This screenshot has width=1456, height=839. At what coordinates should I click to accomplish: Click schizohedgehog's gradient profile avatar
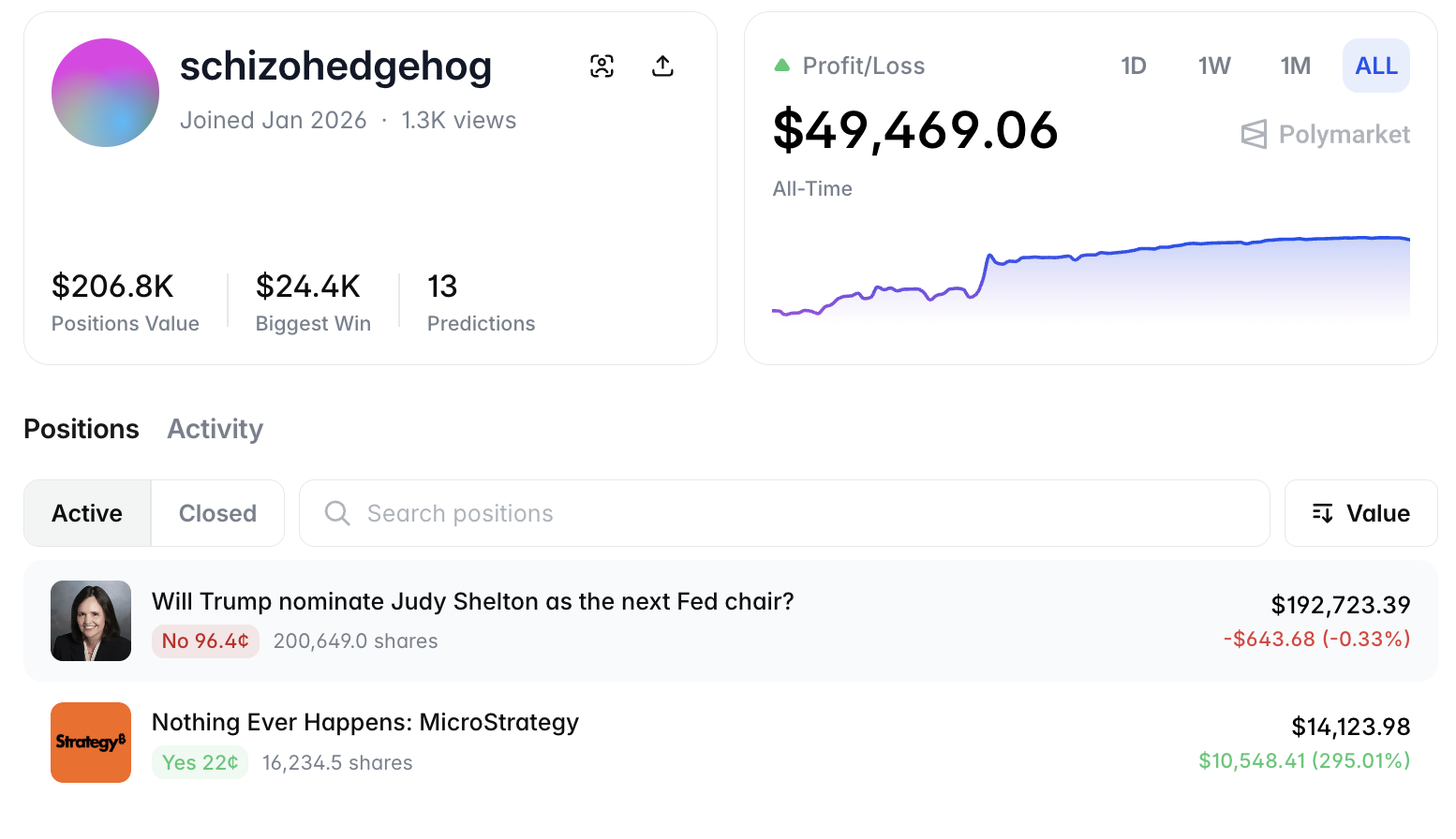[x=105, y=93]
